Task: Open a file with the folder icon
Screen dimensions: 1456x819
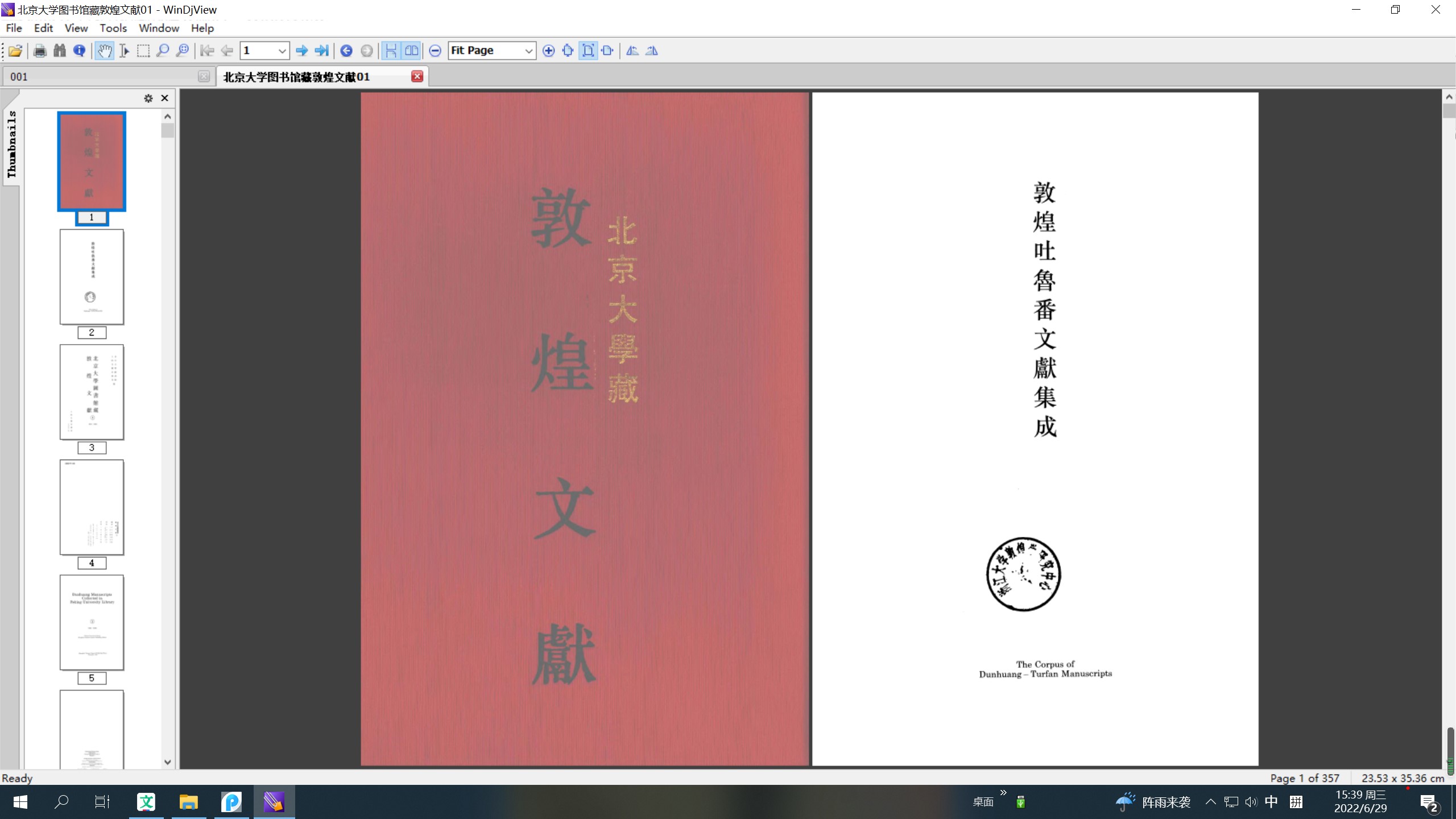Action: coord(15,51)
